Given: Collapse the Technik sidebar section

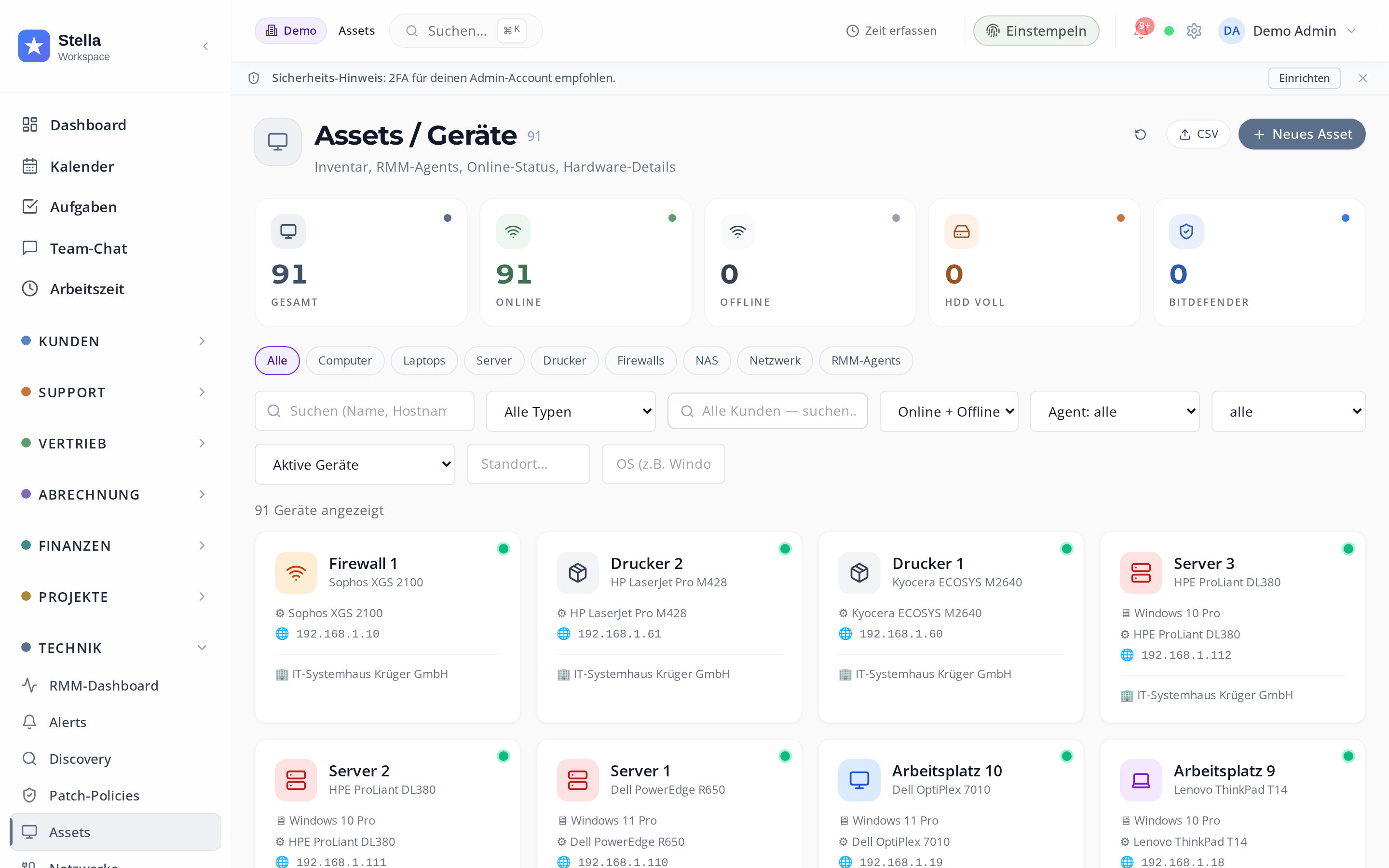Looking at the screenshot, I should (x=115, y=648).
